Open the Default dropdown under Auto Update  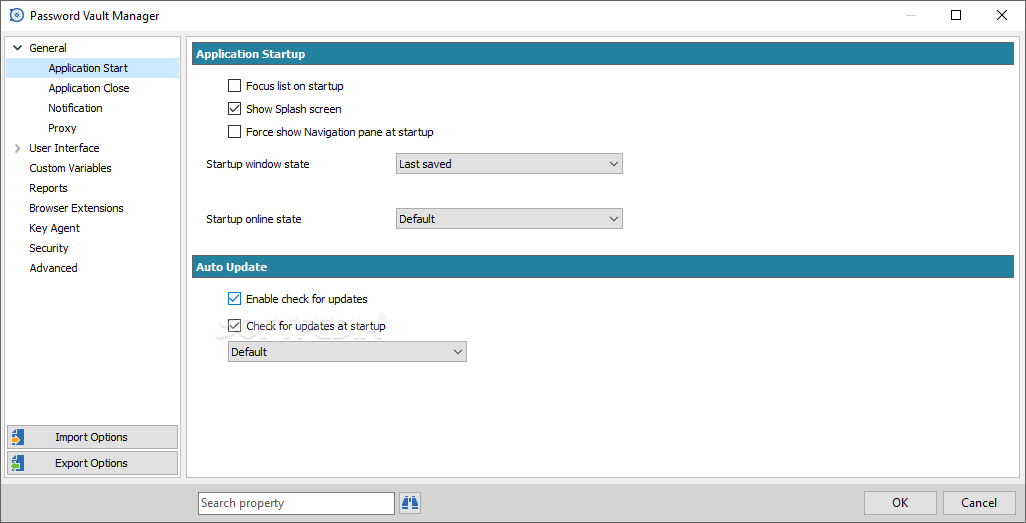pos(347,352)
